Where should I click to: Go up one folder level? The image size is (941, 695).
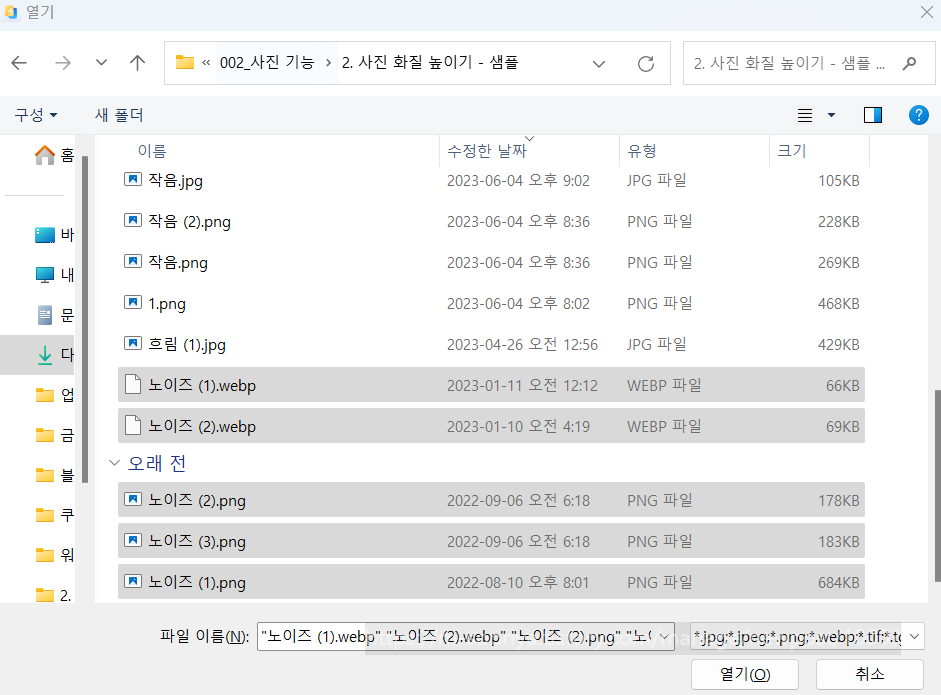click(137, 62)
